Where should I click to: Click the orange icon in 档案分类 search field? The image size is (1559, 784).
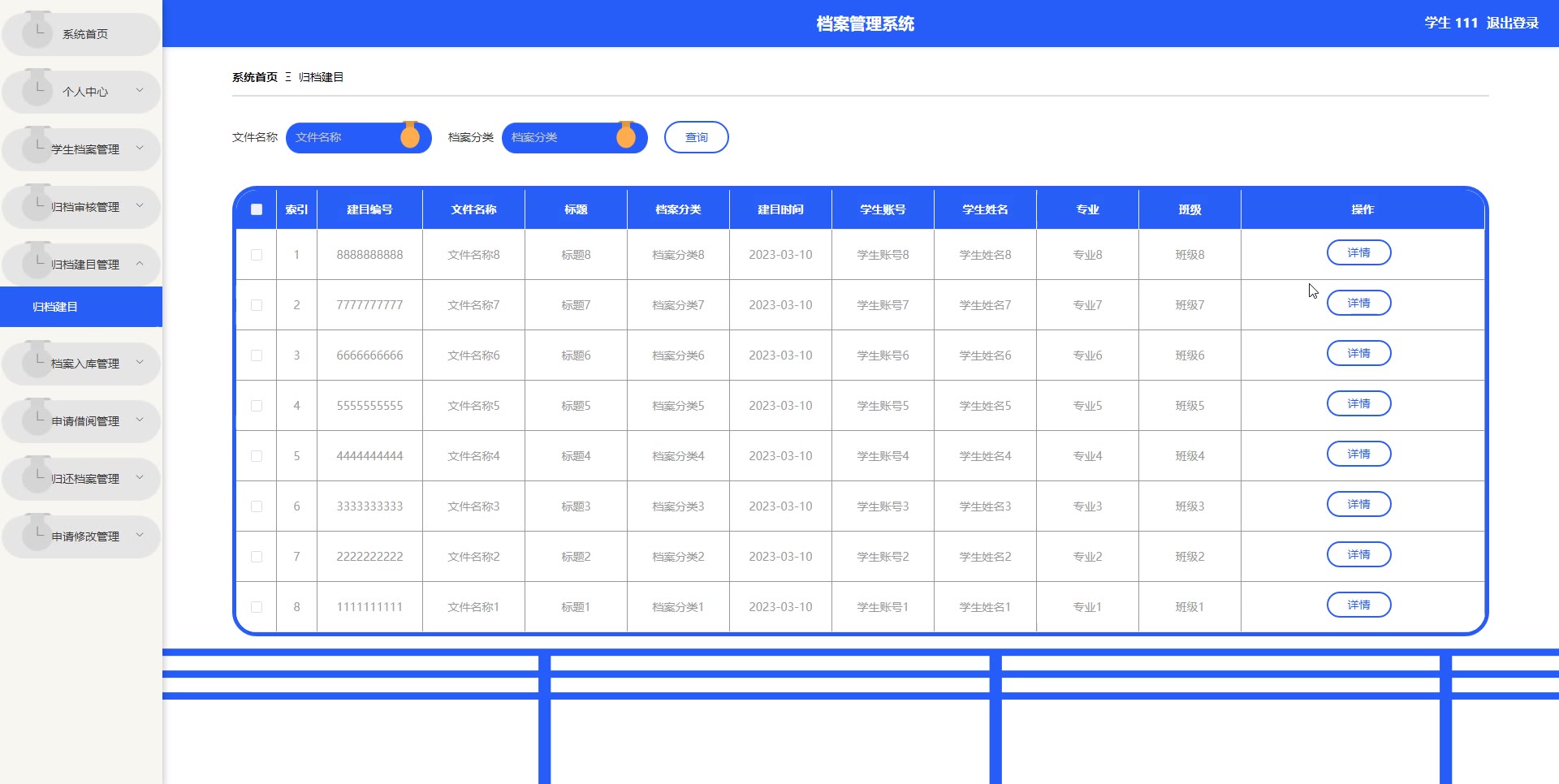(626, 136)
